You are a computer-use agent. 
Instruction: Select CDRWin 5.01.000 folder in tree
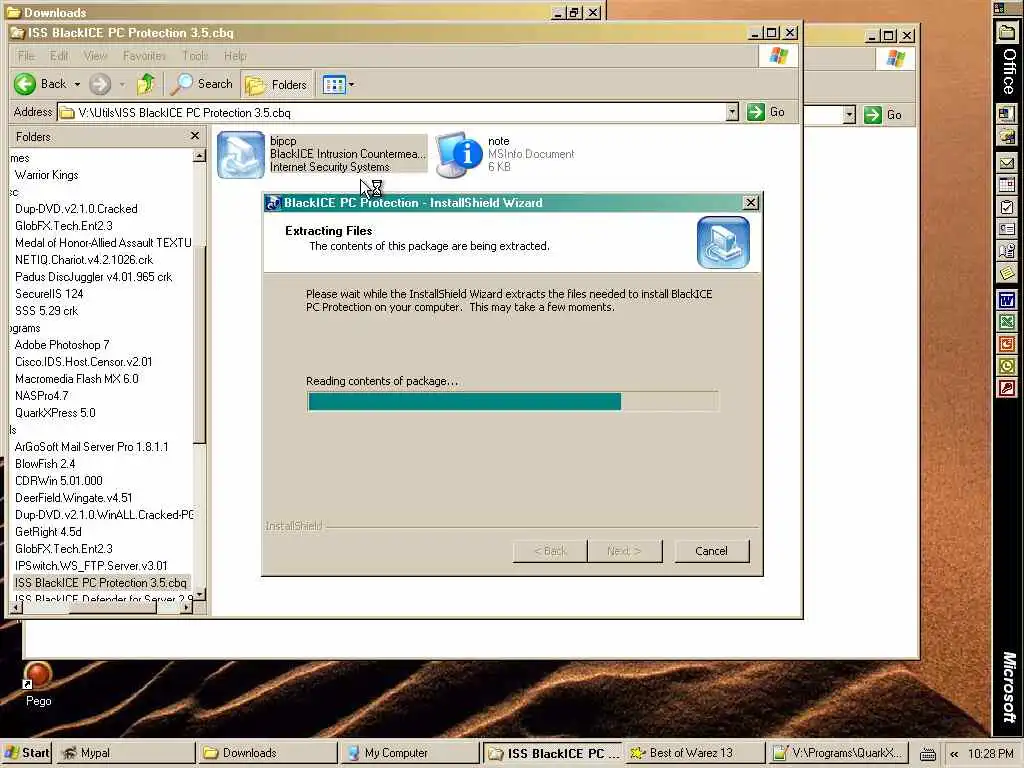pyautogui.click(x=59, y=481)
